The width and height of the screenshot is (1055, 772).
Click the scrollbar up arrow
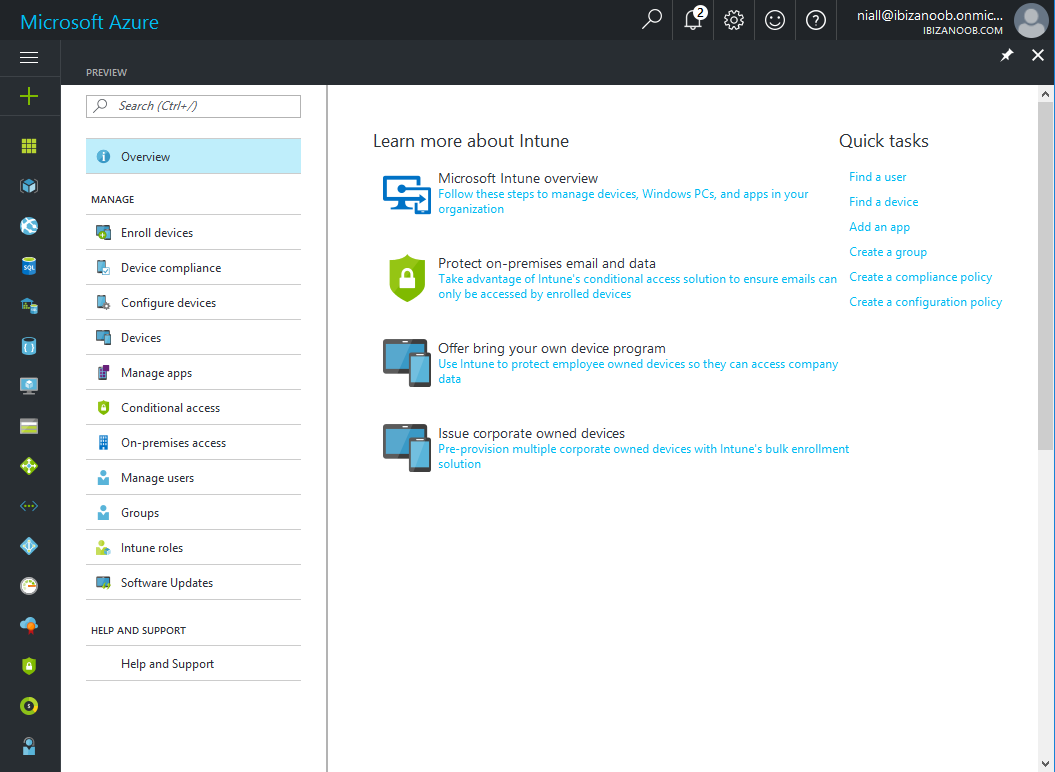1045,94
